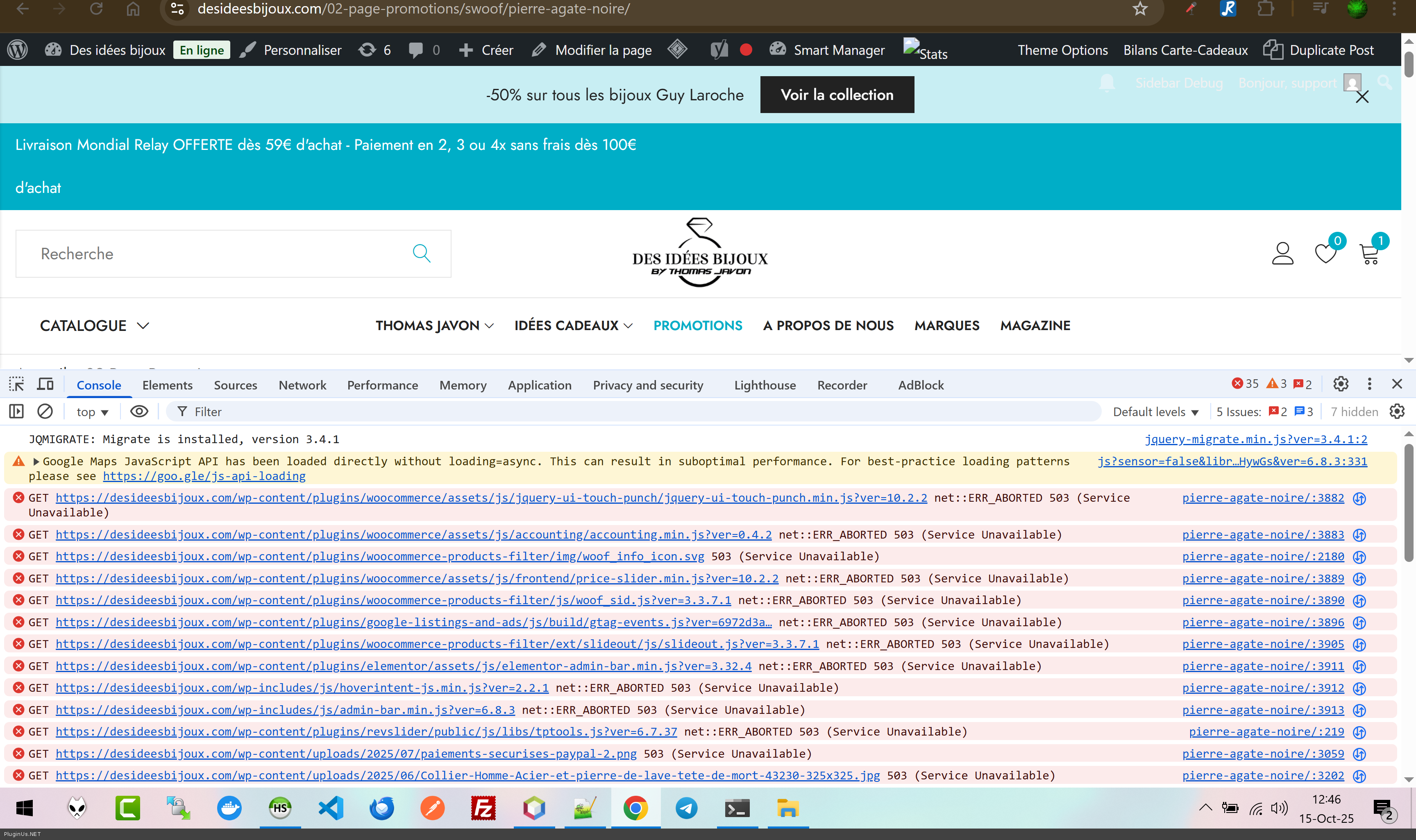Click into the console Filter field
The width and height of the screenshot is (1416, 840).
[x=623, y=412]
